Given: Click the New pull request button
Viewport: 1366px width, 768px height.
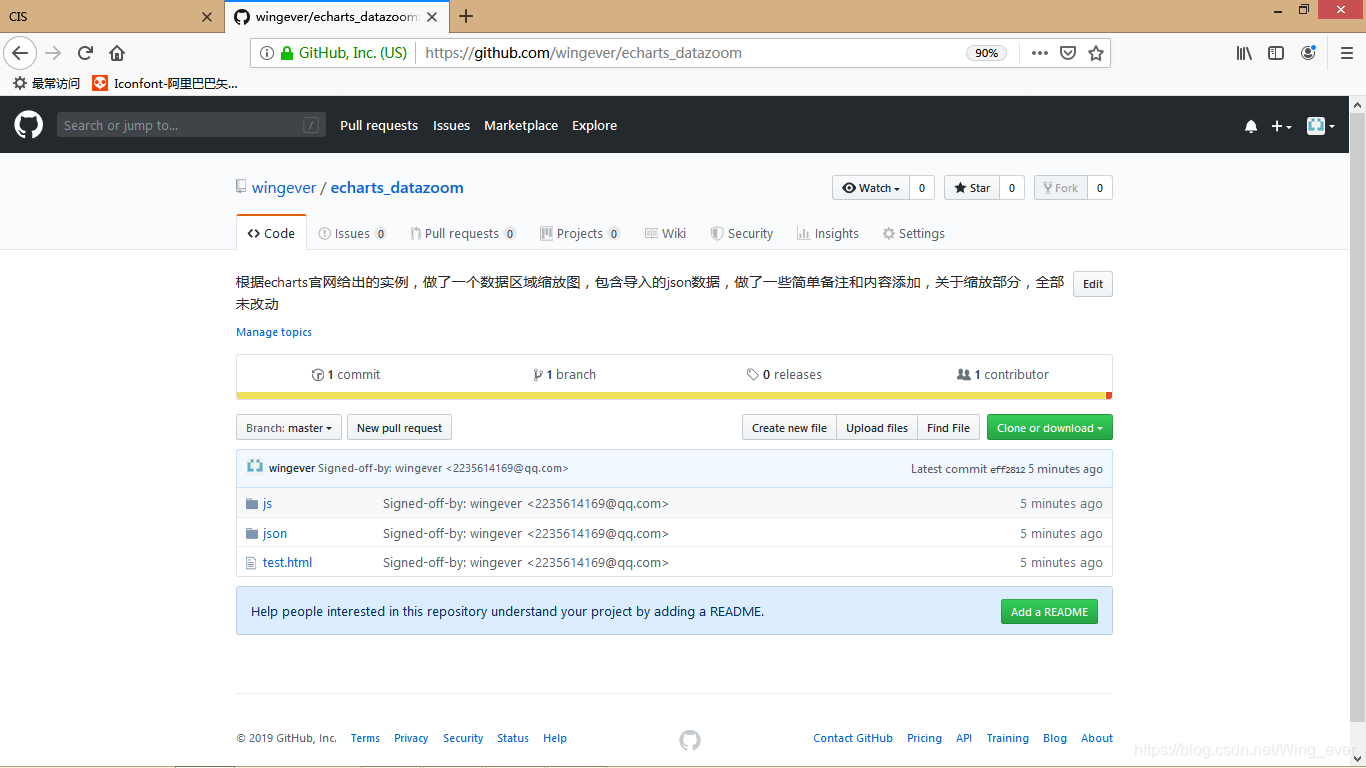Looking at the screenshot, I should 399,428.
